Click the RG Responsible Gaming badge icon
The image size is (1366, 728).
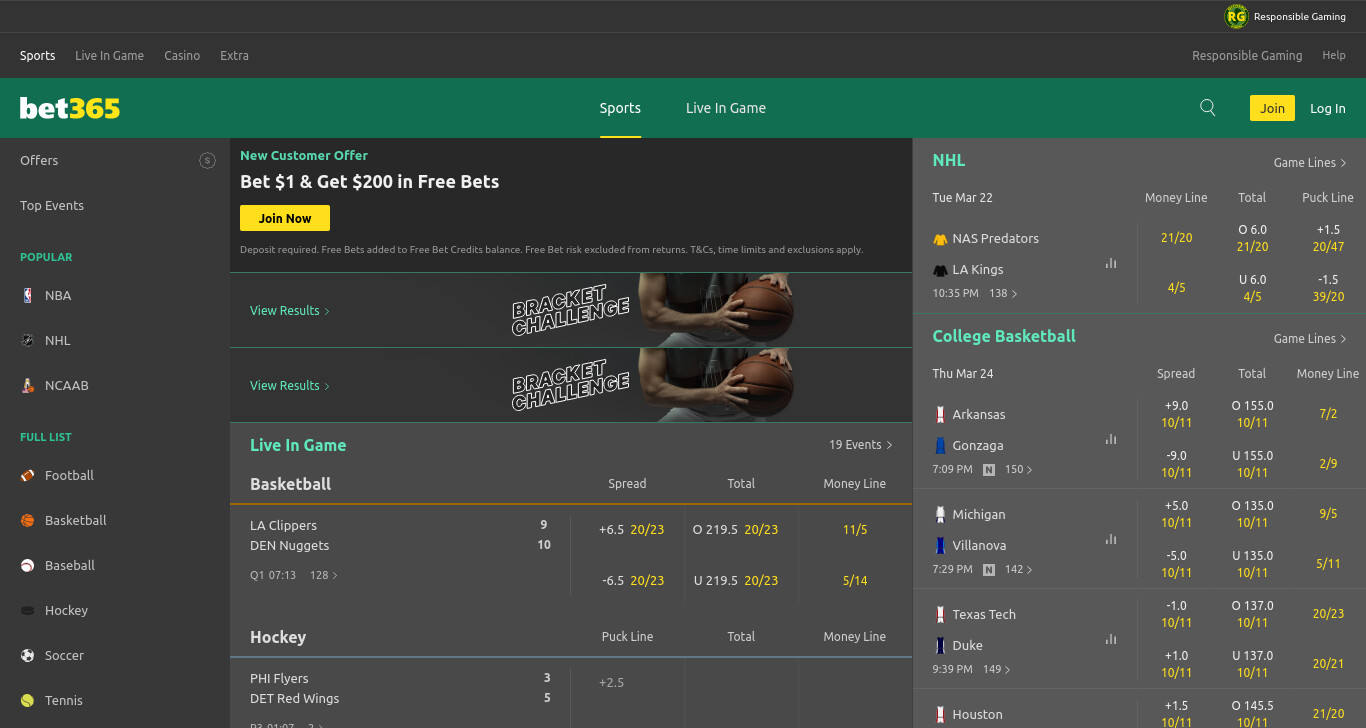(1237, 16)
